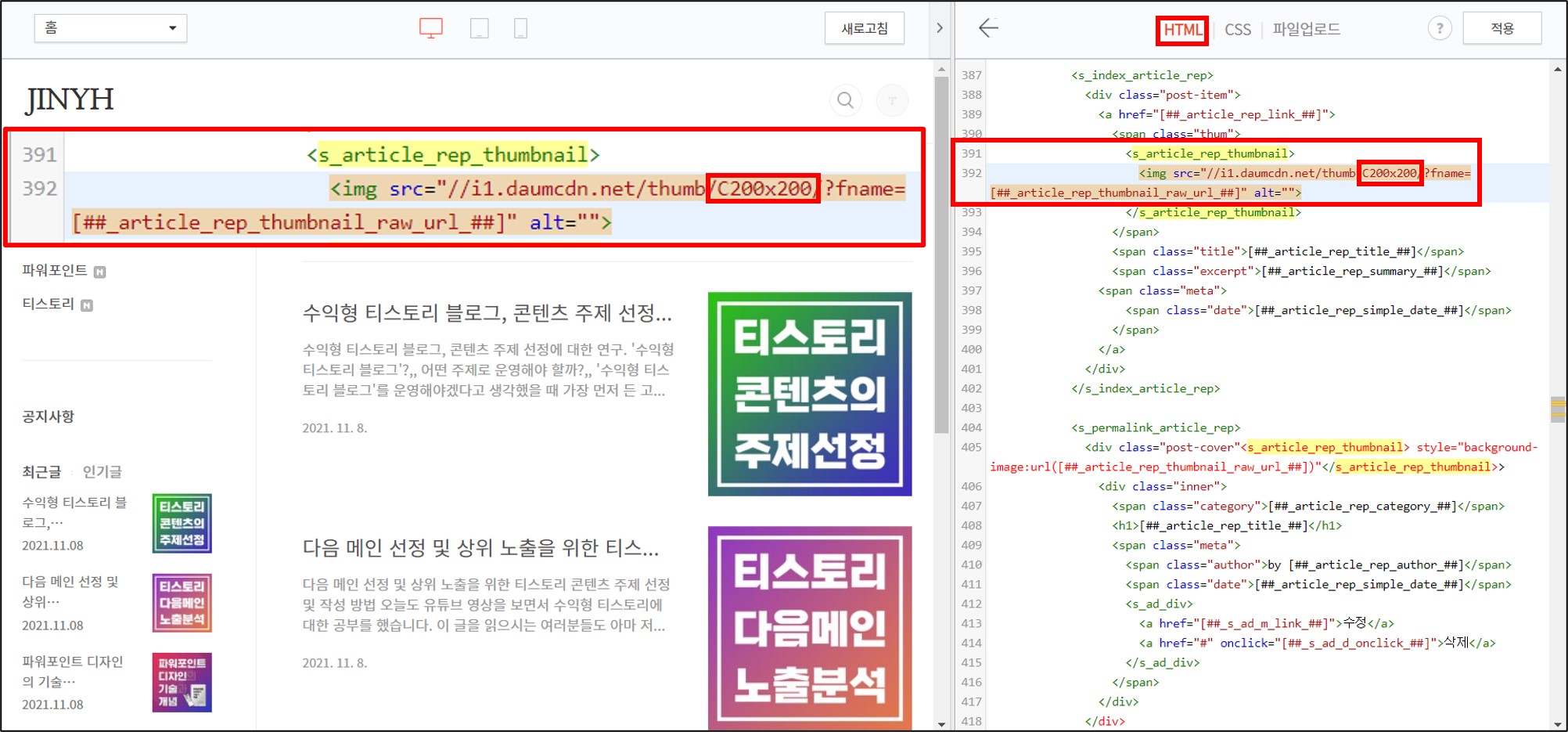Click line number 405 in gutter
Screen dimensions: 1568x732
(972, 447)
